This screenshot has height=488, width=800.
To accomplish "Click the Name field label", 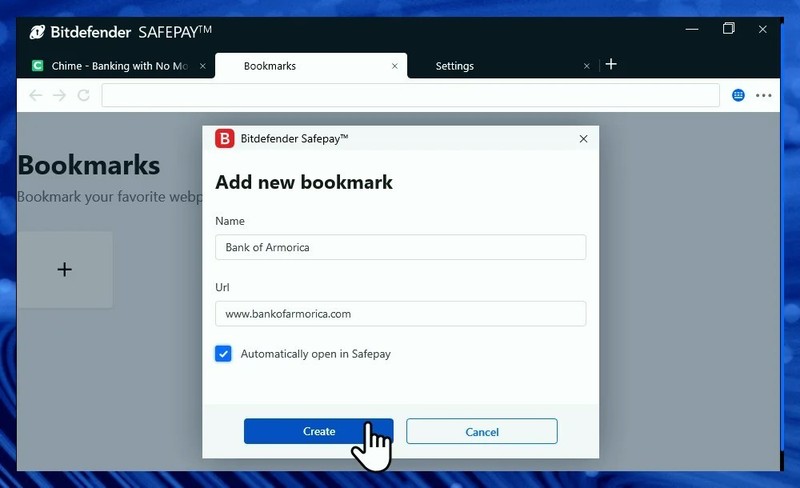I will tap(230, 221).
